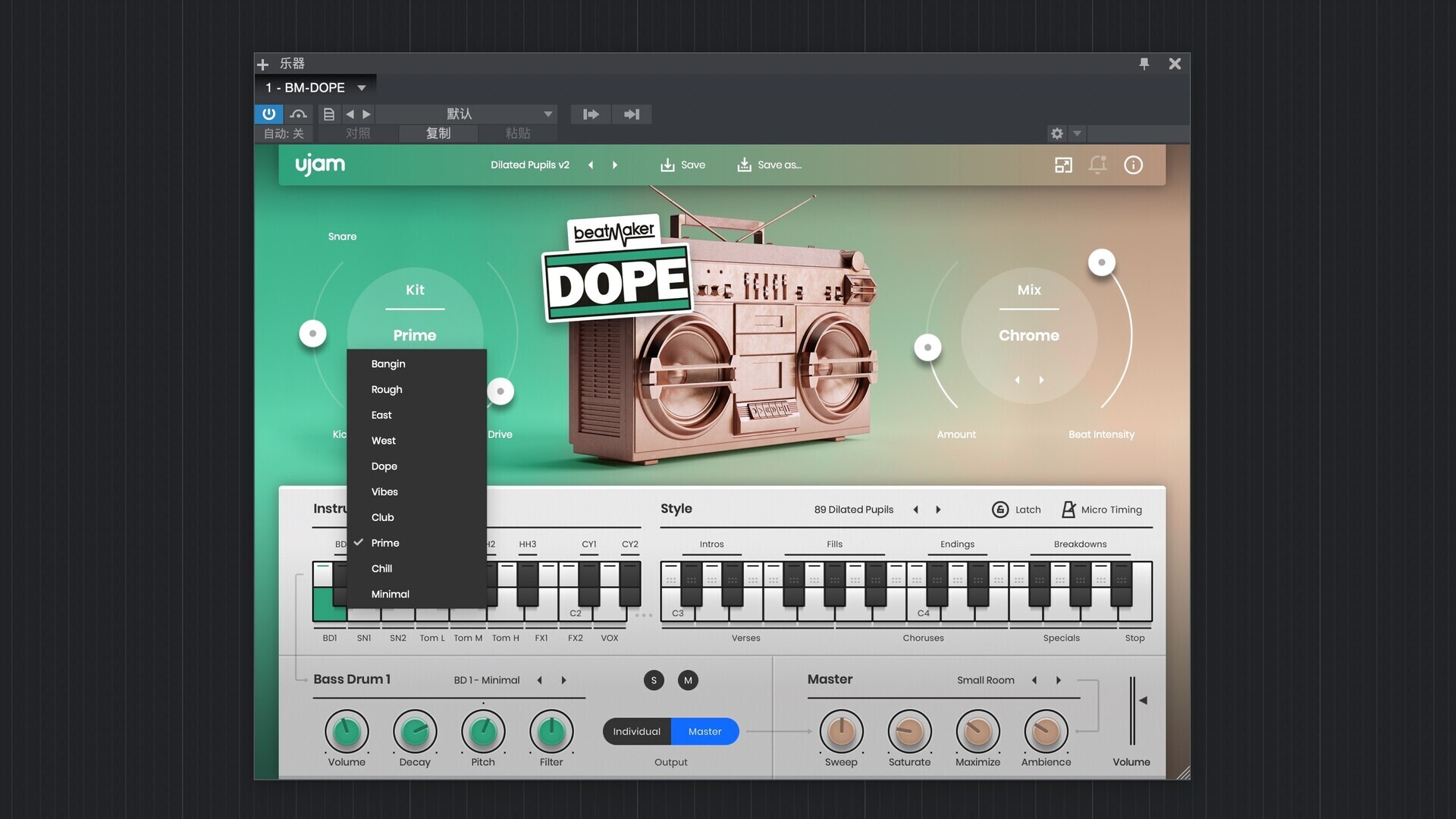Choose East kit from menu

tap(416, 415)
